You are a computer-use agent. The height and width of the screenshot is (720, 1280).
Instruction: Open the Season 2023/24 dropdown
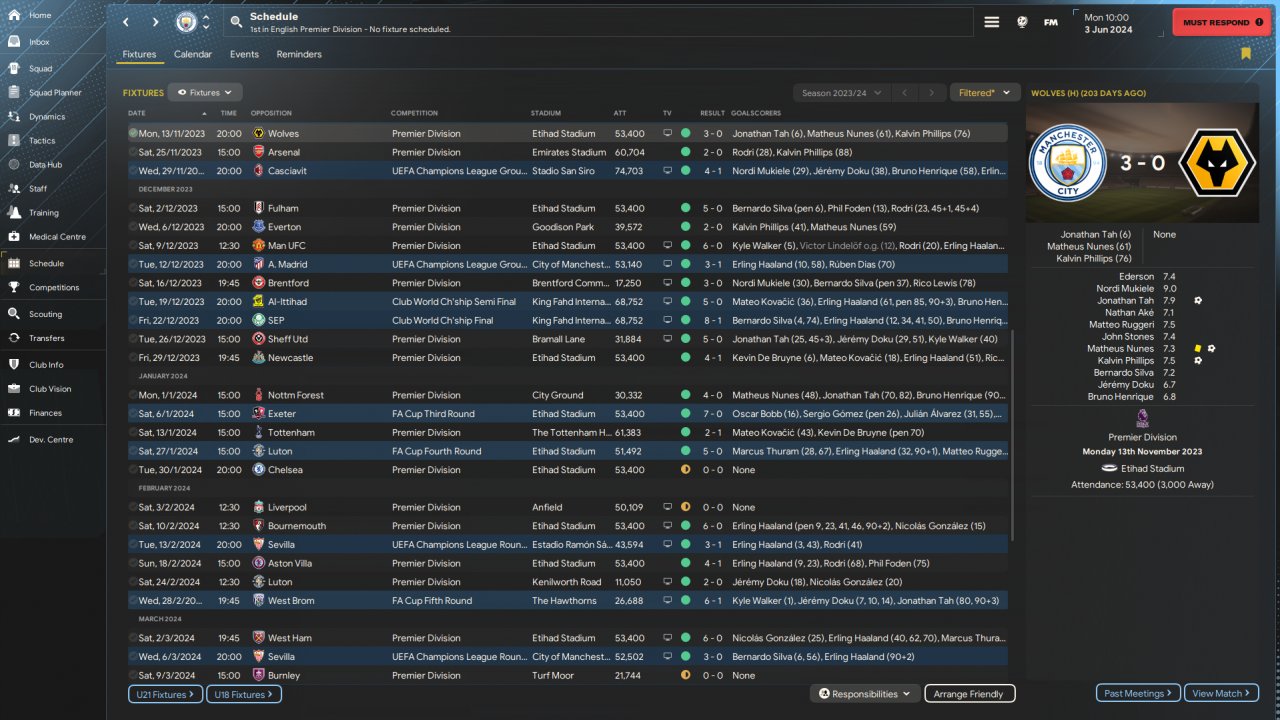click(x=842, y=93)
